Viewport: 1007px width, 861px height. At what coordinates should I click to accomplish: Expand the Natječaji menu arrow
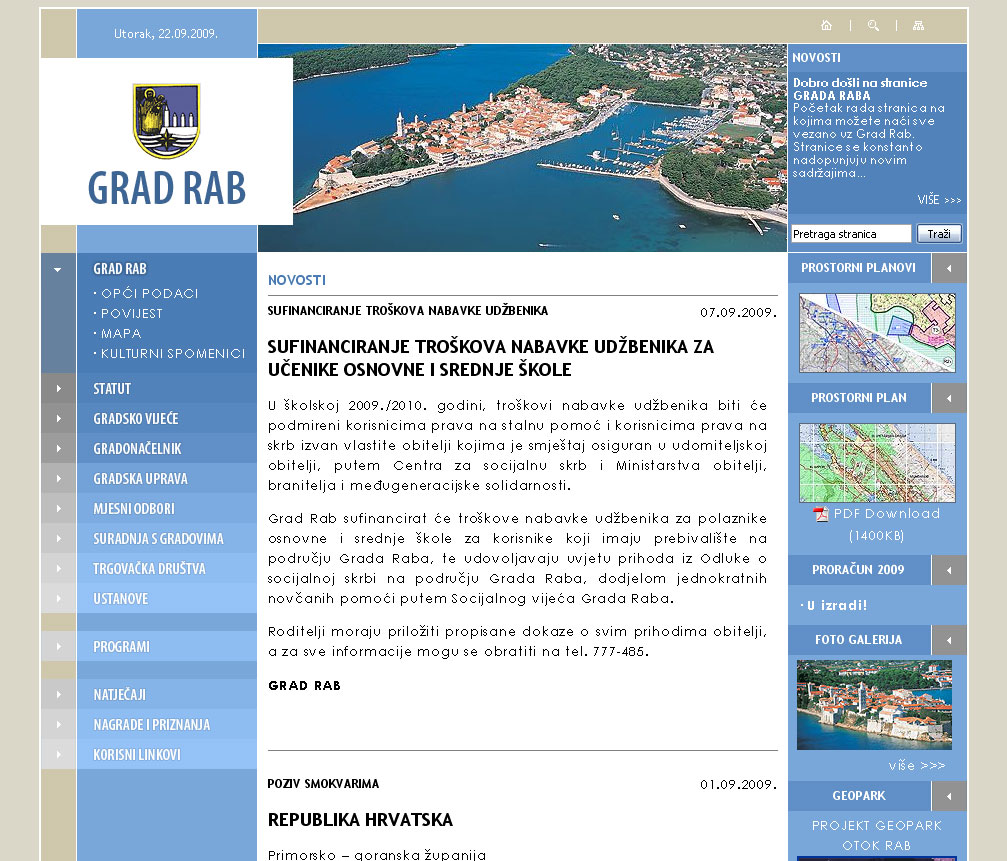[58, 694]
